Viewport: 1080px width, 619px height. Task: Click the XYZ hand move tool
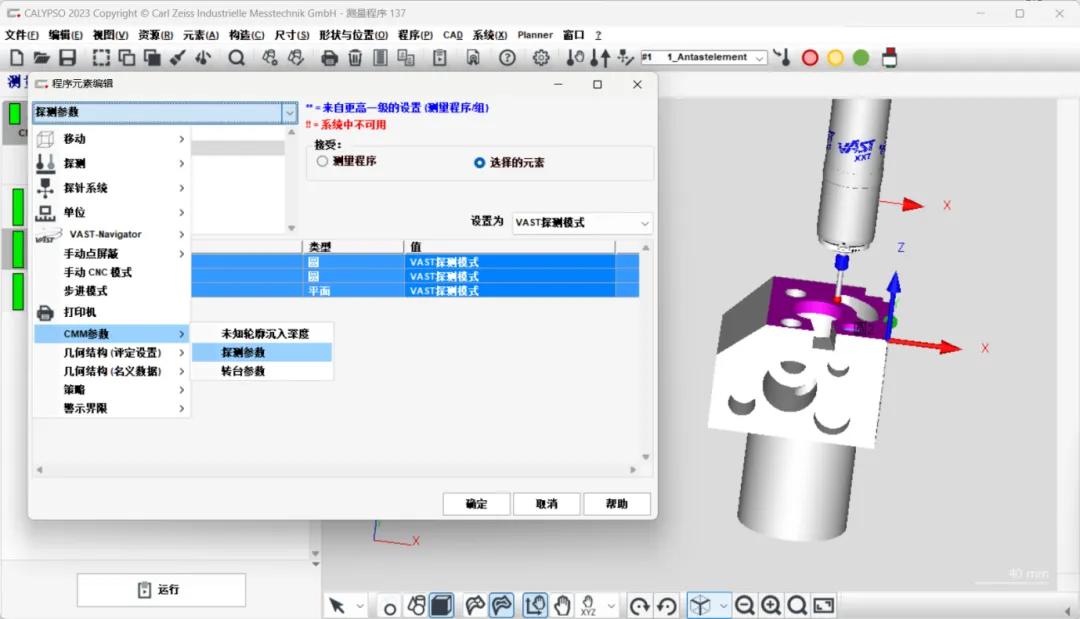pos(588,606)
